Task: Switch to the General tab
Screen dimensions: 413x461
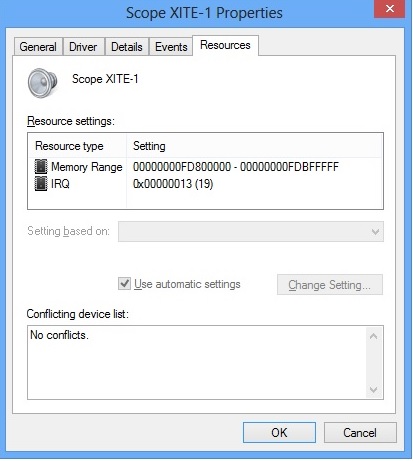Action: [38, 47]
